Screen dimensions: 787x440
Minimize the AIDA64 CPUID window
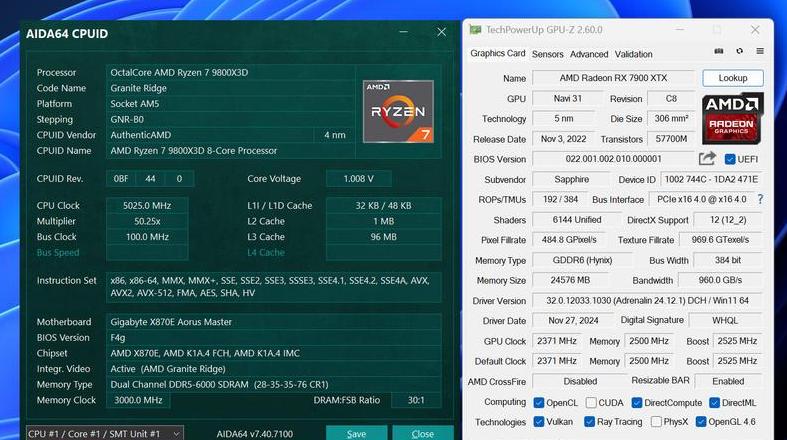coord(404,32)
